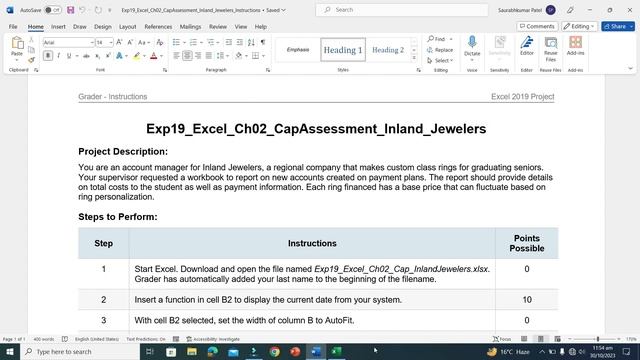Switch to the References tab

158,27
